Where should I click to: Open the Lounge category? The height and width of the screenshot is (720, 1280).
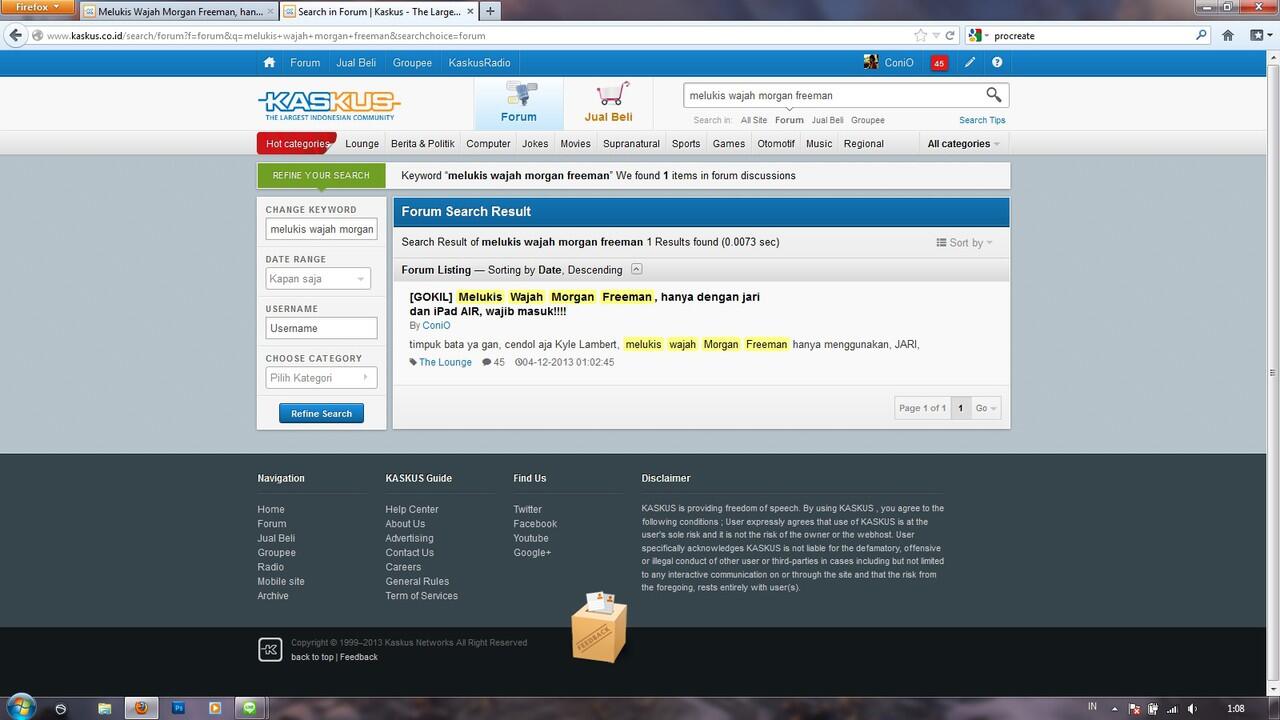tap(362, 143)
